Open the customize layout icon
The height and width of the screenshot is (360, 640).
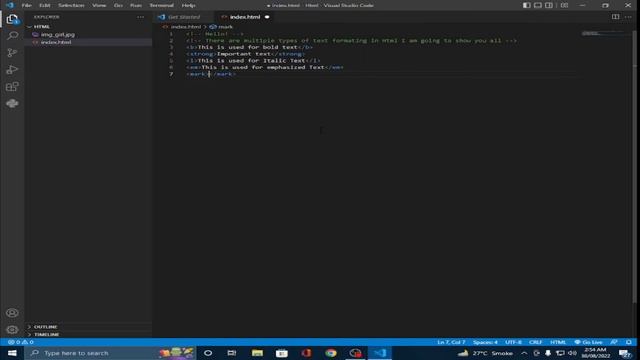[x=564, y=5]
